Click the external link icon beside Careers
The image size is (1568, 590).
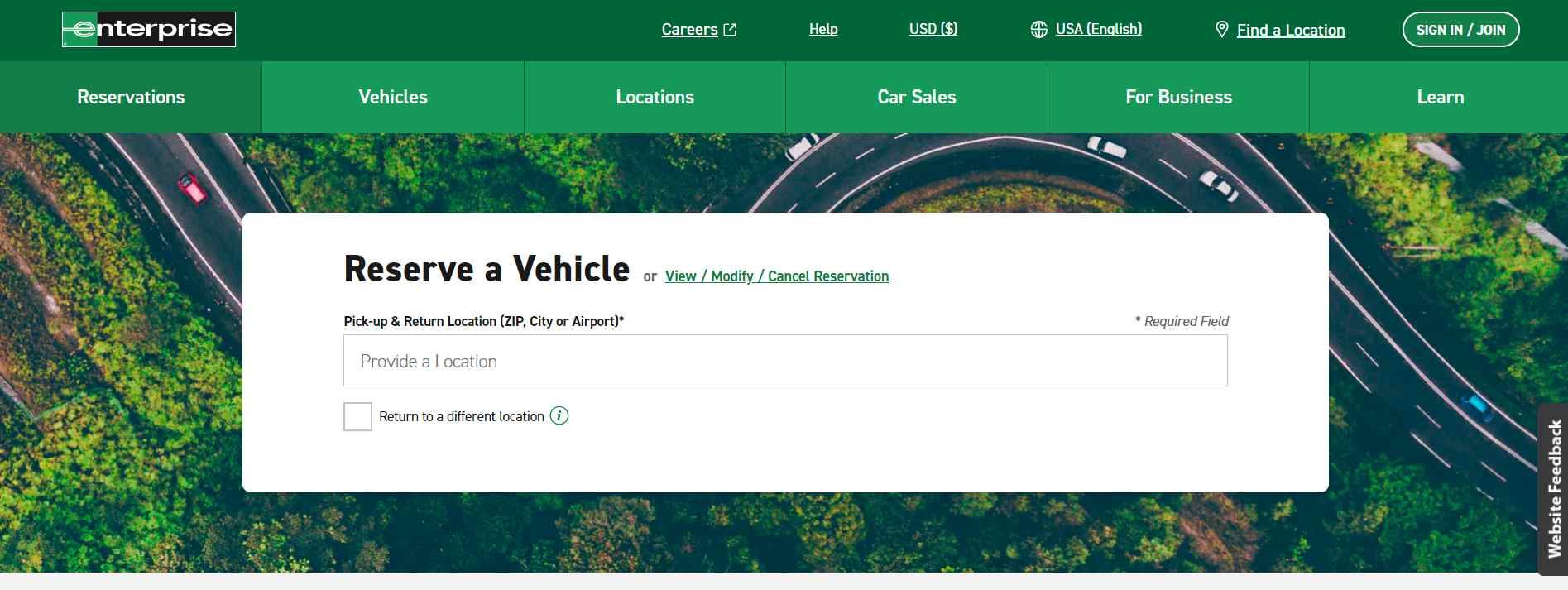click(x=730, y=30)
